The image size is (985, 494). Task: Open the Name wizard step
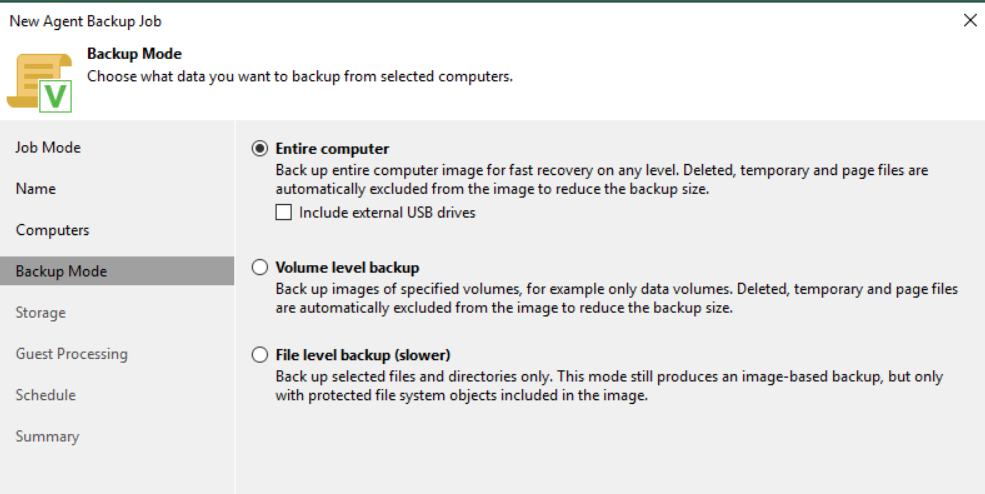(36, 189)
